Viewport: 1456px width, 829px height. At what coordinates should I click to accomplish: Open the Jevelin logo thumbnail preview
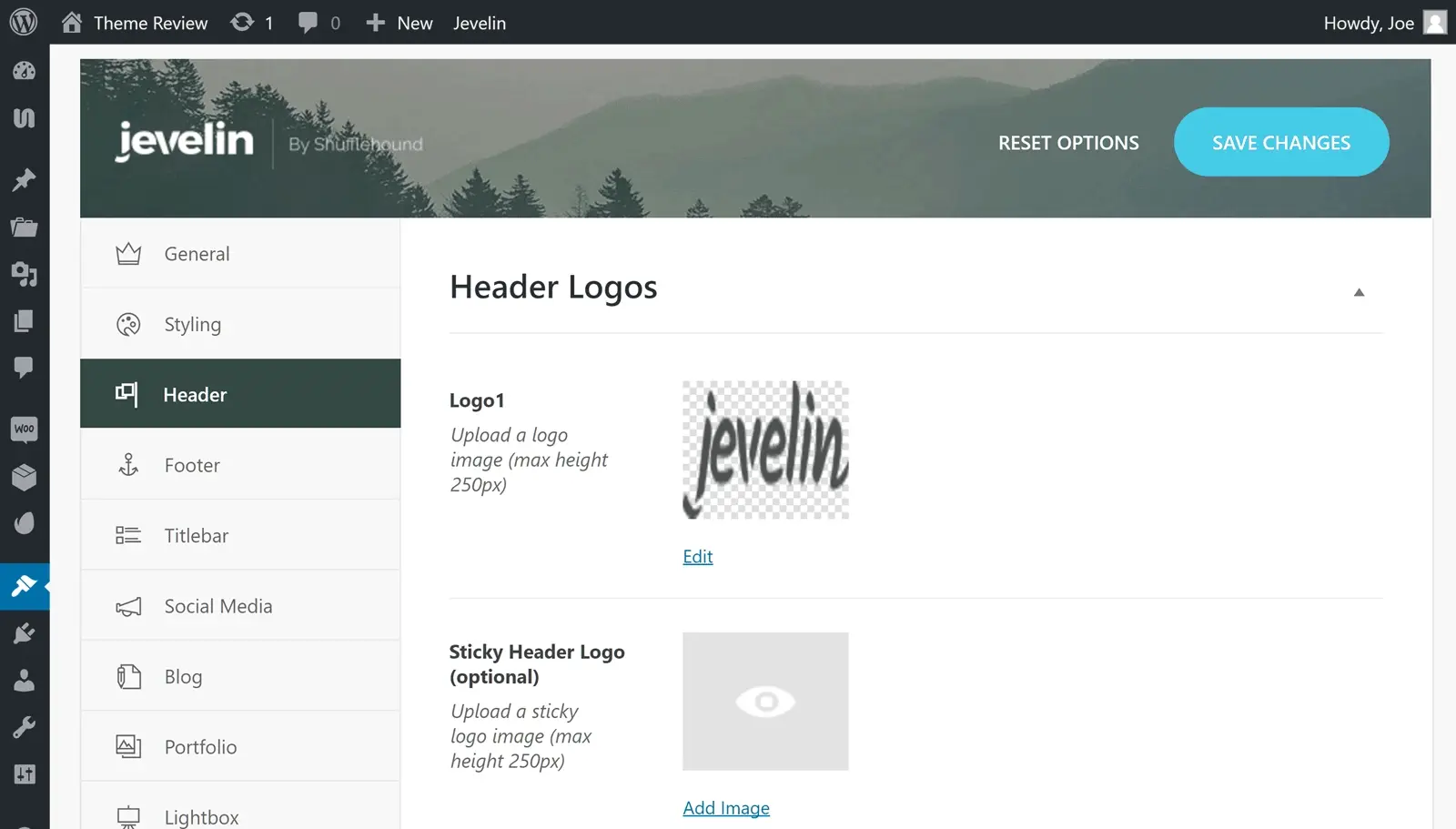(x=765, y=450)
